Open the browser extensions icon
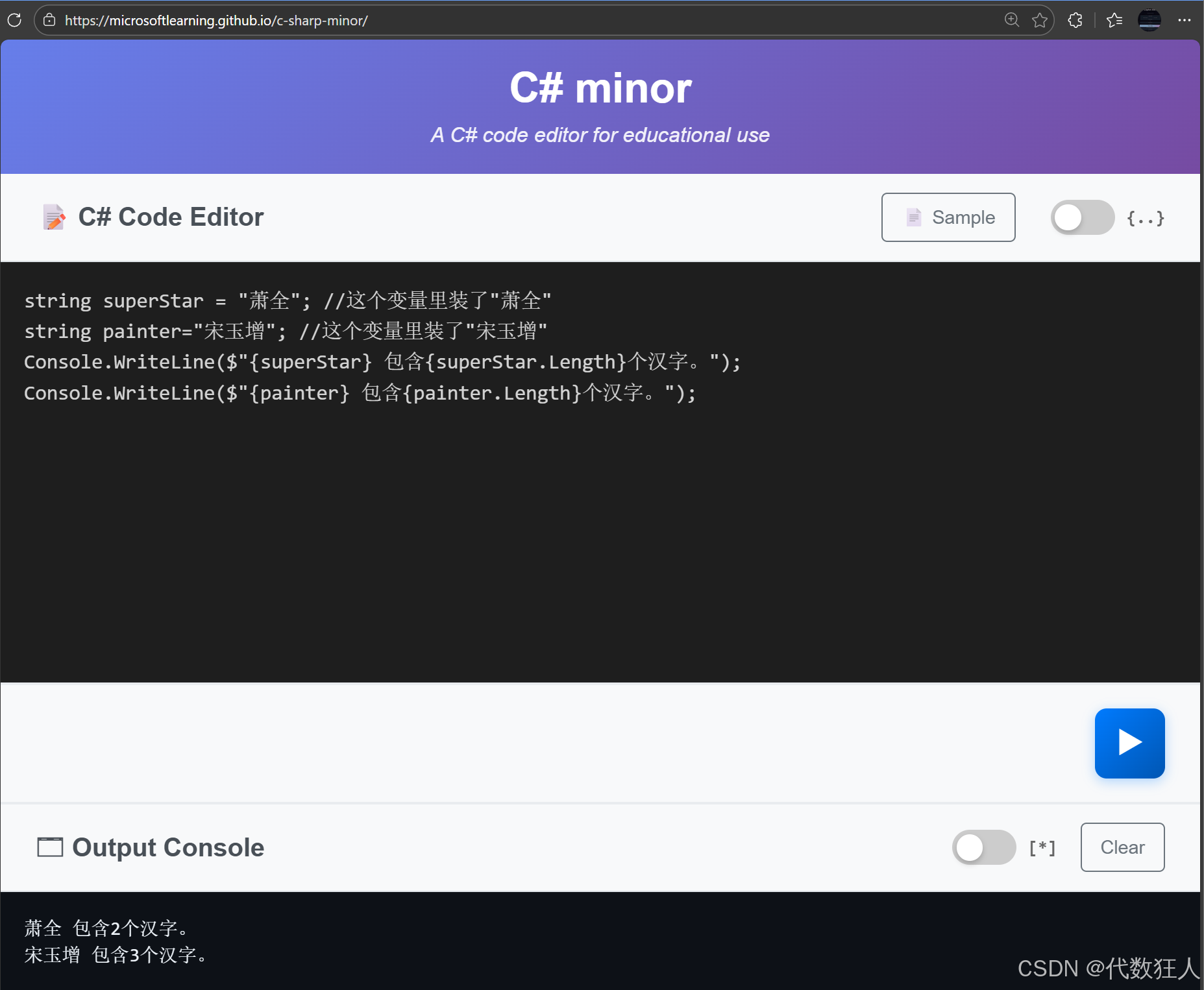Screen dimensions: 1204x990 [1075, 20]
